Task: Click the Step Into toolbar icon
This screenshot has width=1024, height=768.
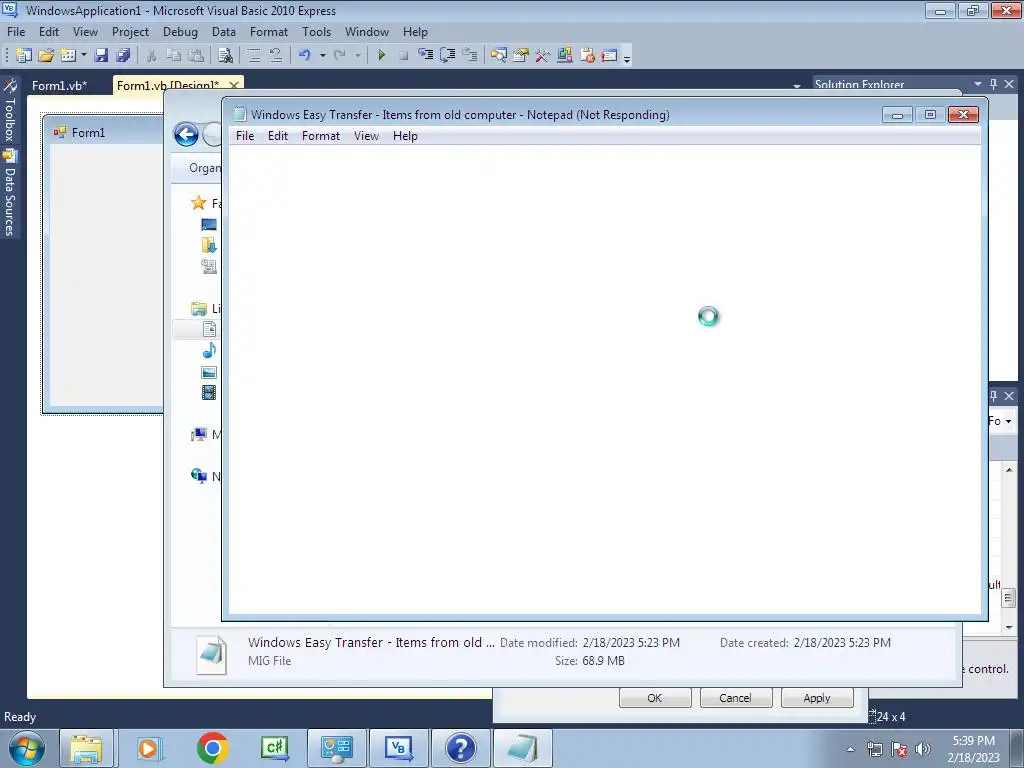Action: click(x=426, y=56)
